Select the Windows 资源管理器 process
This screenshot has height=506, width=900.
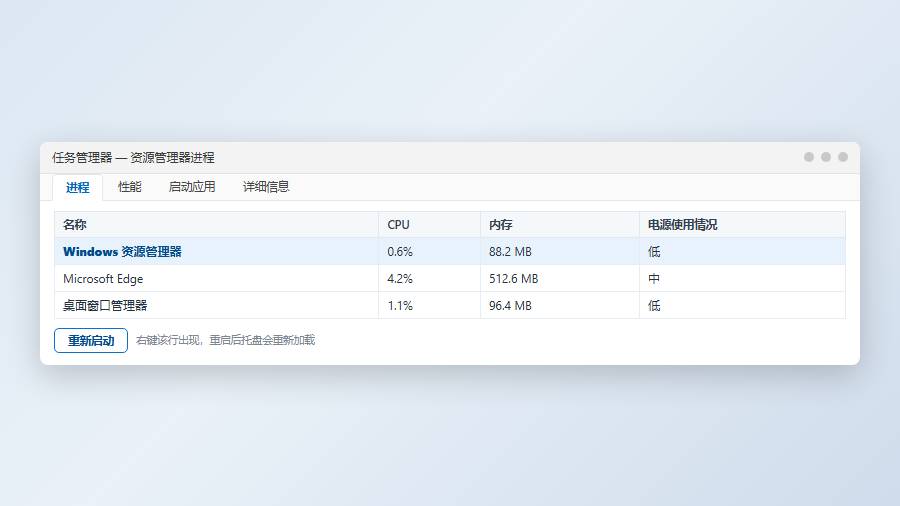point(450,251)
